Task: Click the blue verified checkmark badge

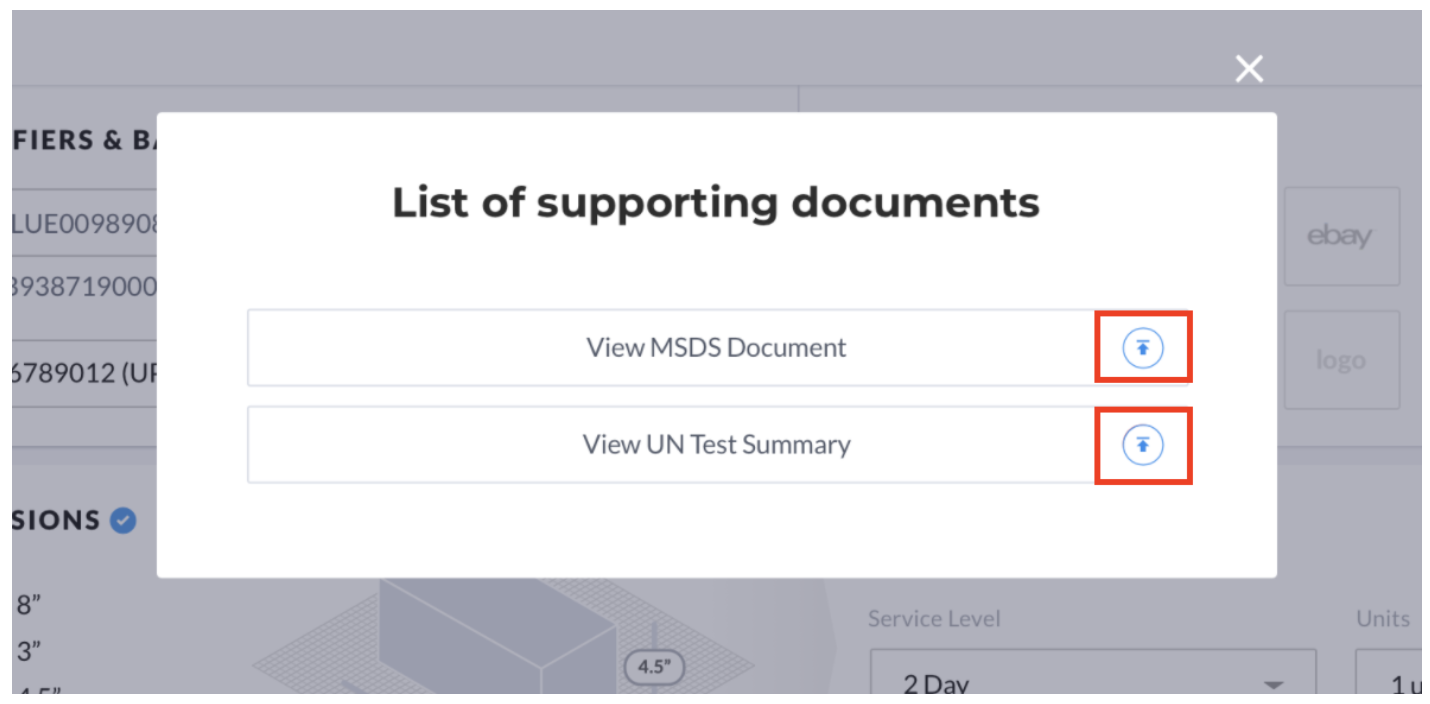Action: click(x=123, y=520)
